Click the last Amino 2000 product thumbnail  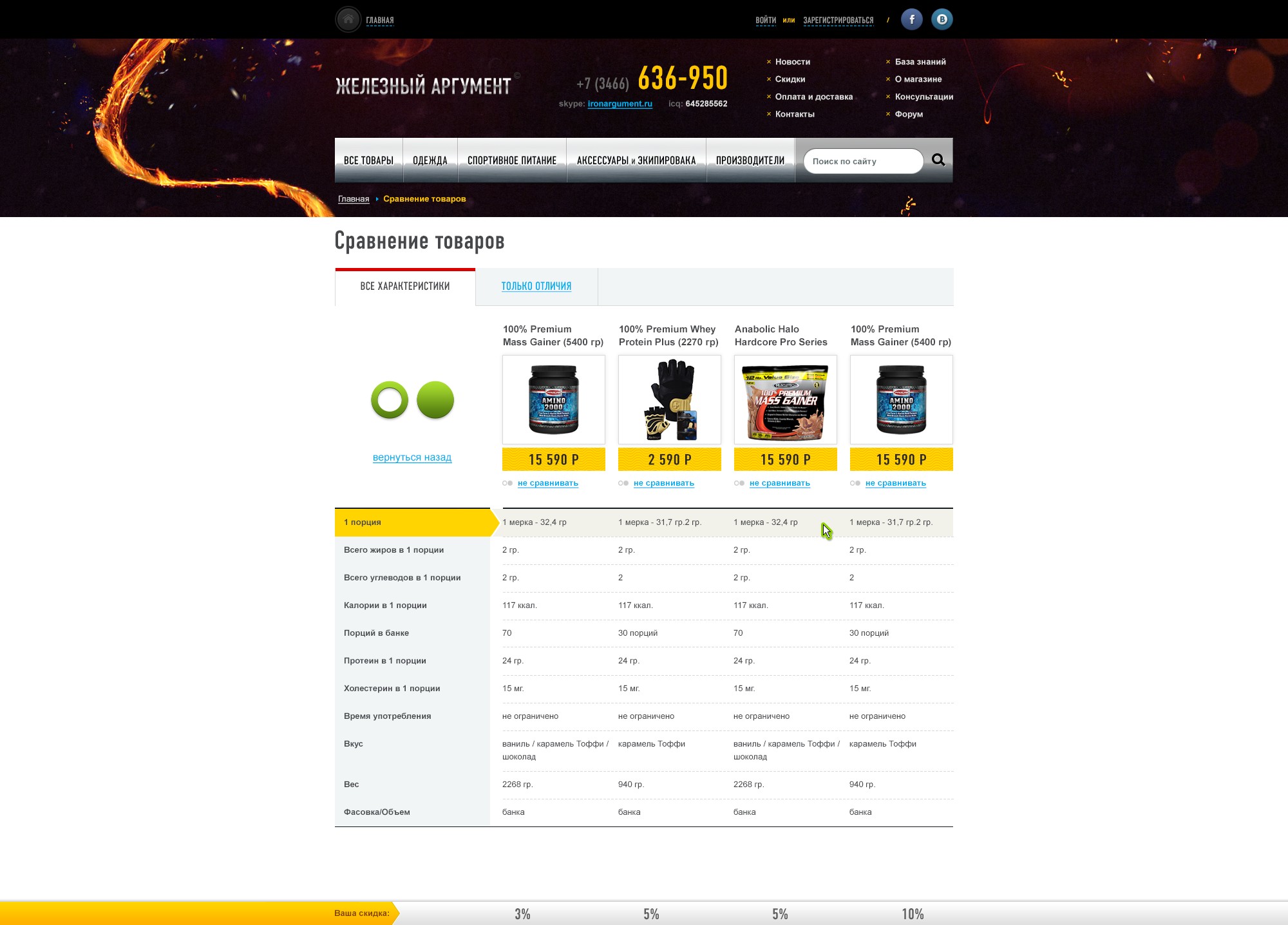click(902, 399)
